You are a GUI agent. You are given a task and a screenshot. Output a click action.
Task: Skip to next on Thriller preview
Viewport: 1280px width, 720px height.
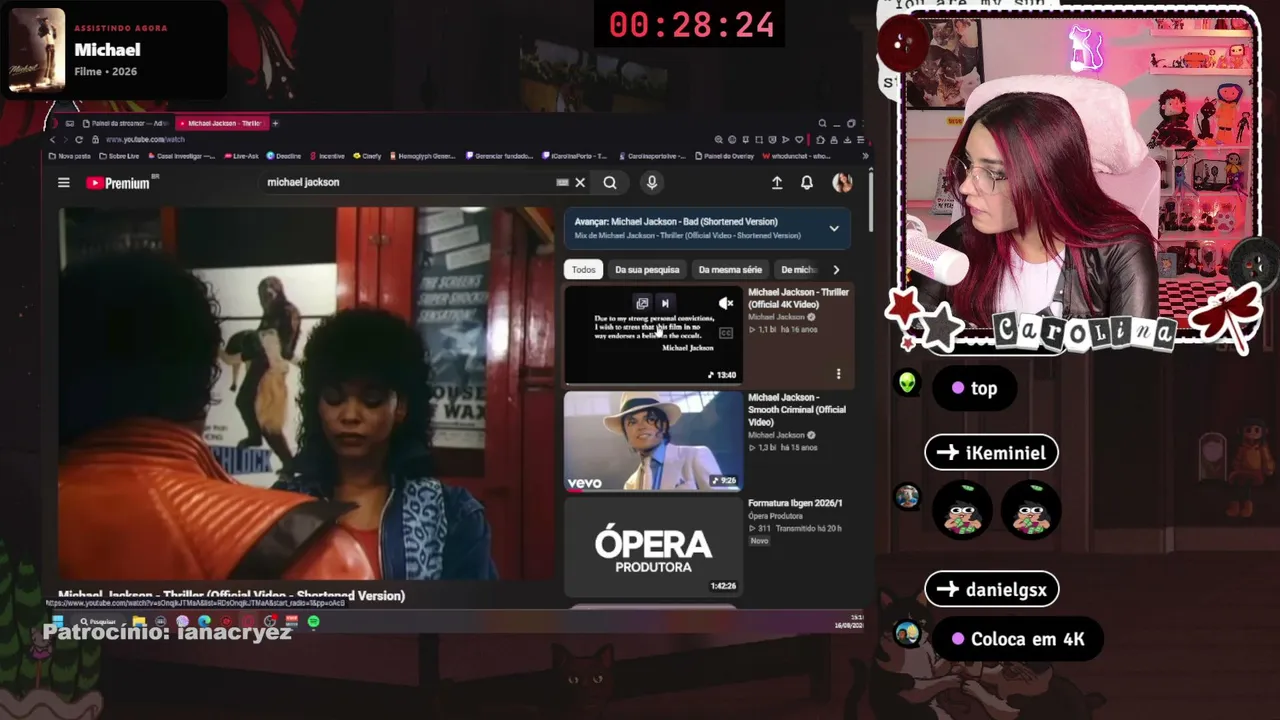665,303
